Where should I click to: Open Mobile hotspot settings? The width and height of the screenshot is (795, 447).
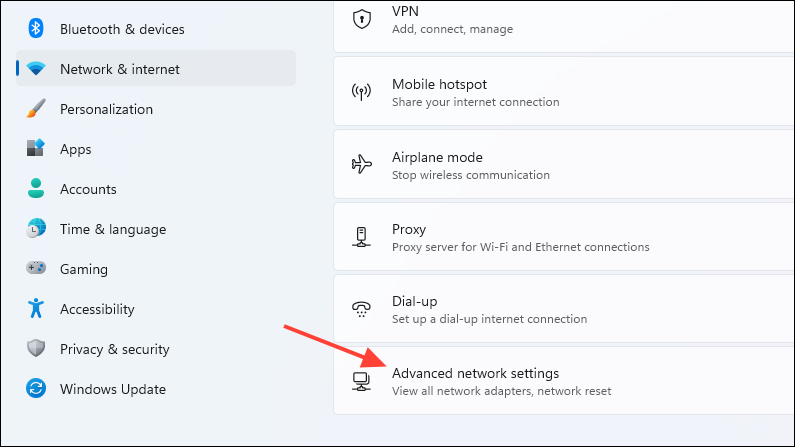[x=564, y=91]
